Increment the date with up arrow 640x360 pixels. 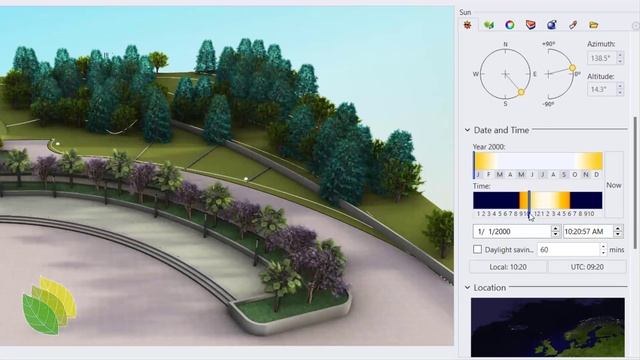coord(555,228)
